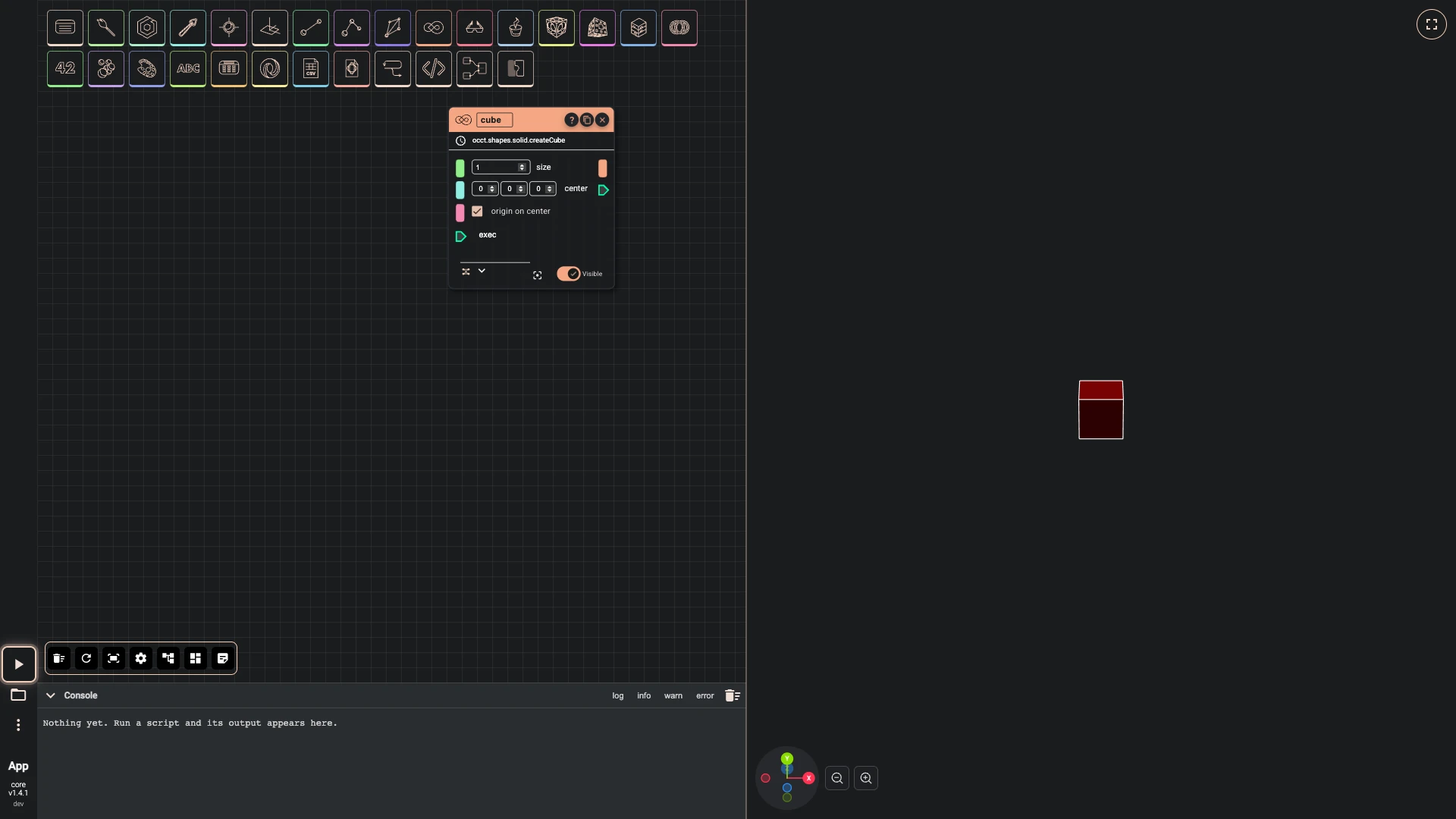Switch off the Visible toggle on cube node

click(569, 274)
